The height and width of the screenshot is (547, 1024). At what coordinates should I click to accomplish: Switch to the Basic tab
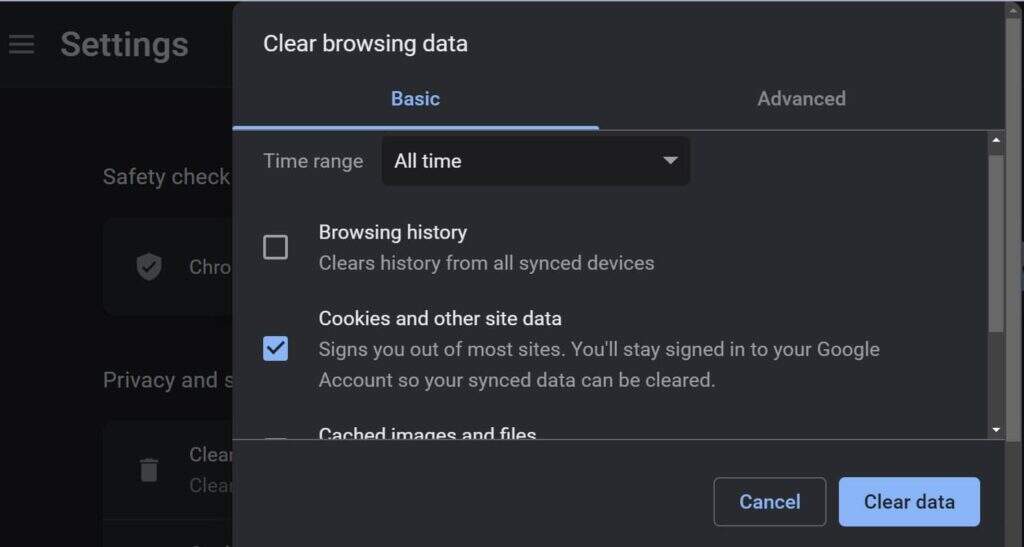point(415,98)
